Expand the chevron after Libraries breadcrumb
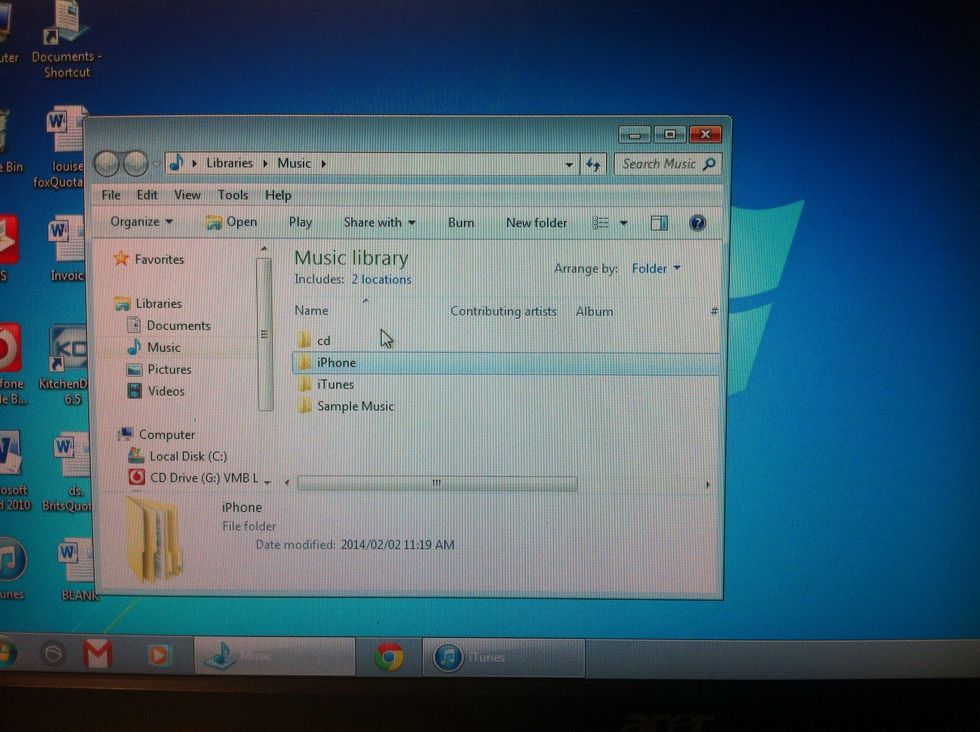The width and height of the screenshot is (980, 732). [265, 163]
